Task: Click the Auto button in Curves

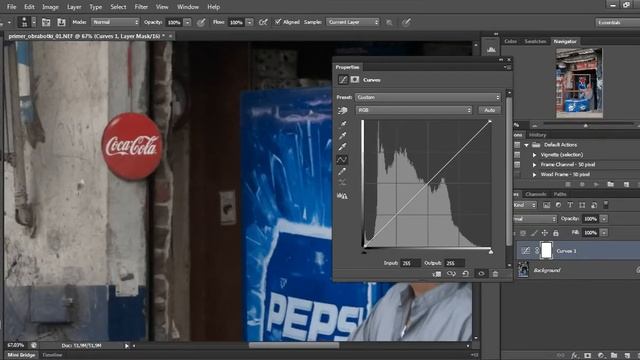Action: pyautogui.click(x=489, y=110)
